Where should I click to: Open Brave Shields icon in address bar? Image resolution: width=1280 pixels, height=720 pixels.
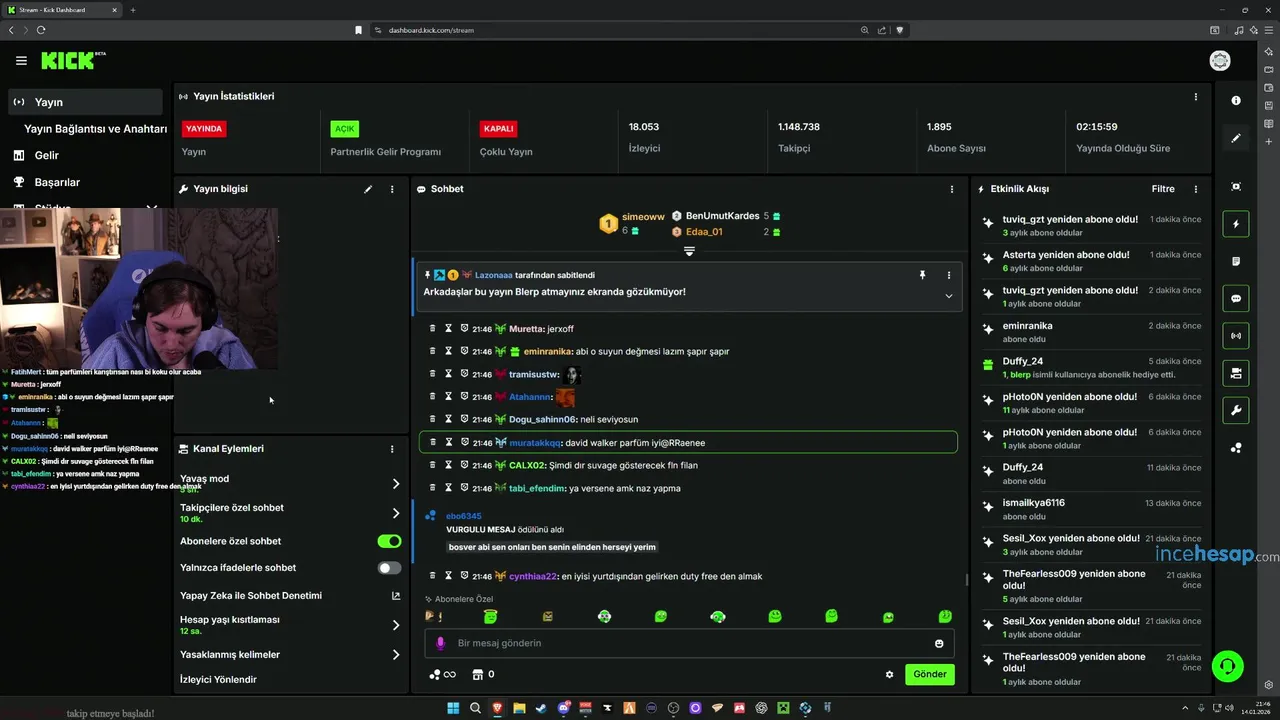[899, 30]
